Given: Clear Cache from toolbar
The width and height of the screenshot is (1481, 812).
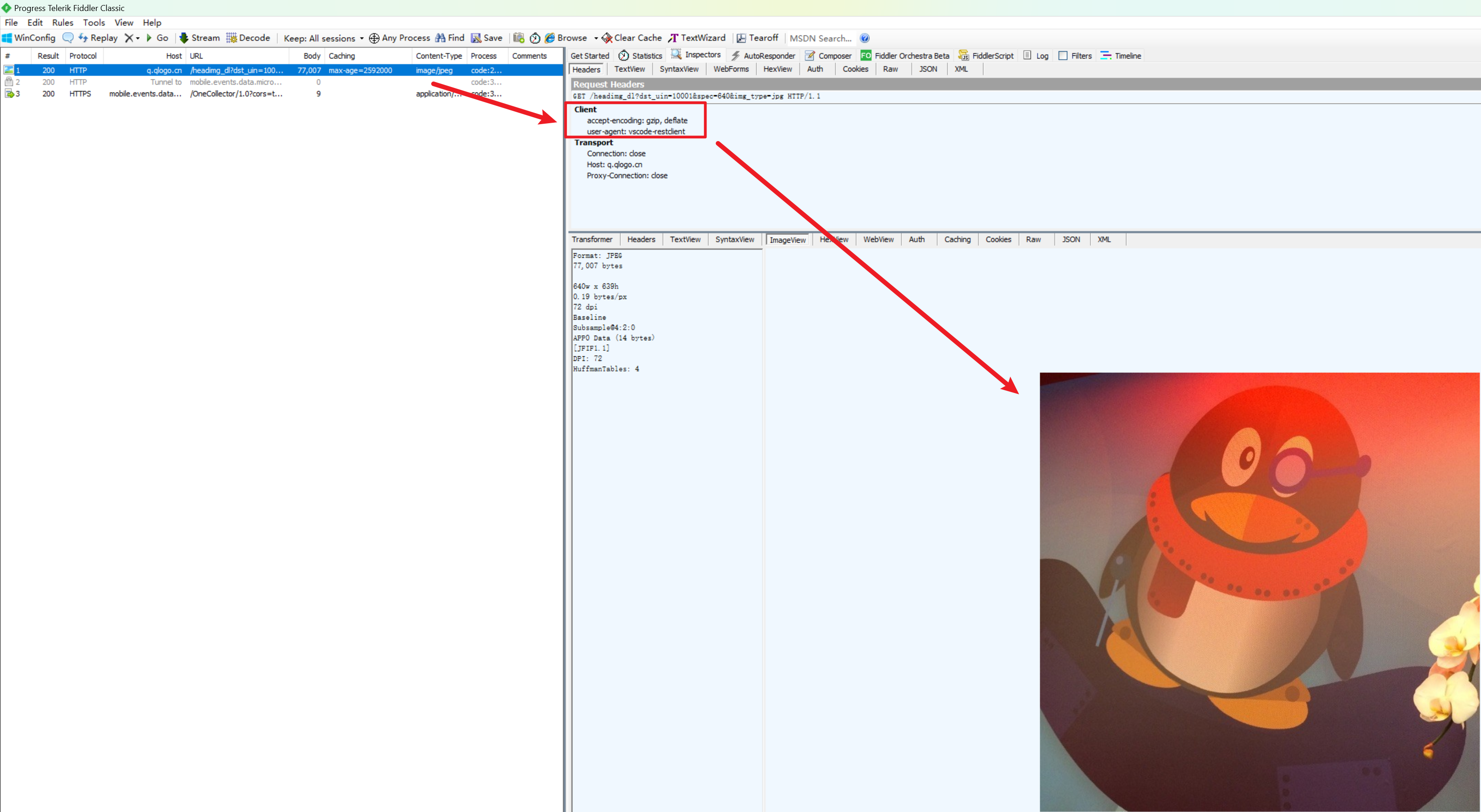Looking at the screenshot, I should click(632, 38).
